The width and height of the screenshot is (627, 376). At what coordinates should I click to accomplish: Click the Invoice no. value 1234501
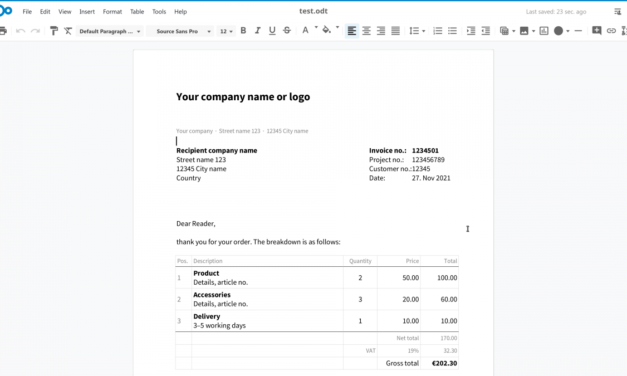425,150
